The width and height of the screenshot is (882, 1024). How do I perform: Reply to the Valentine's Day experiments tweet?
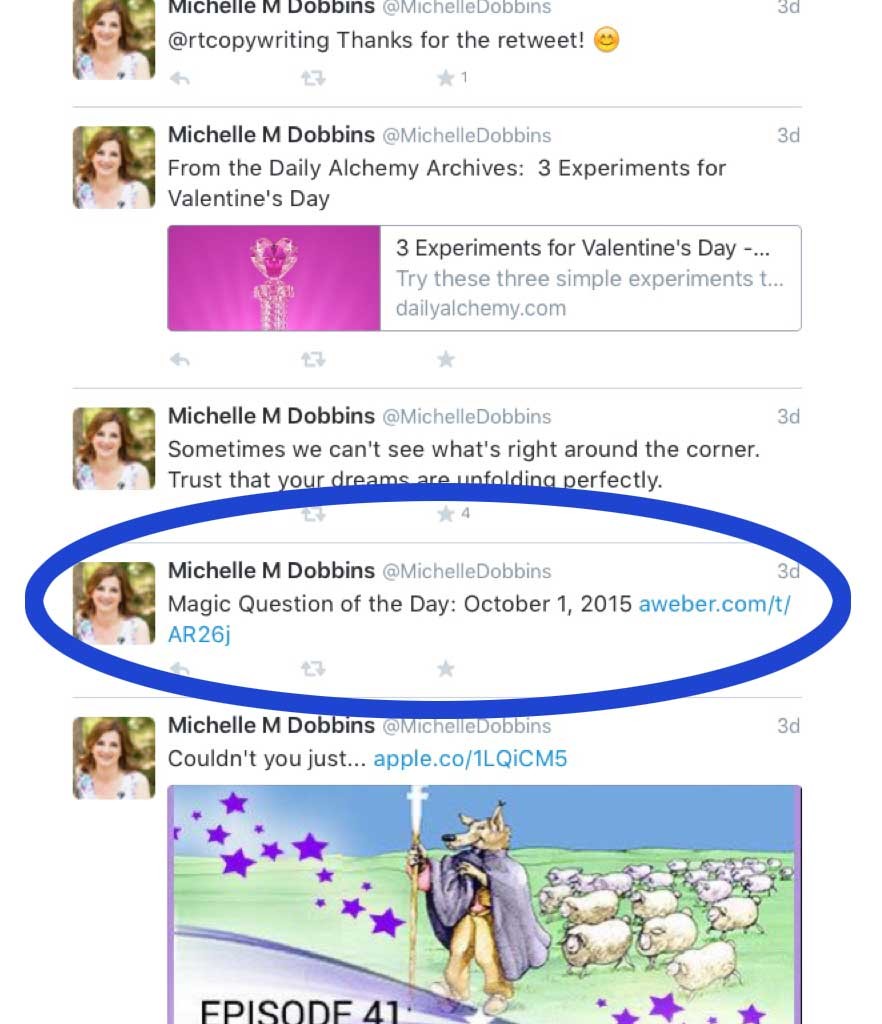[x=180, y=360]
